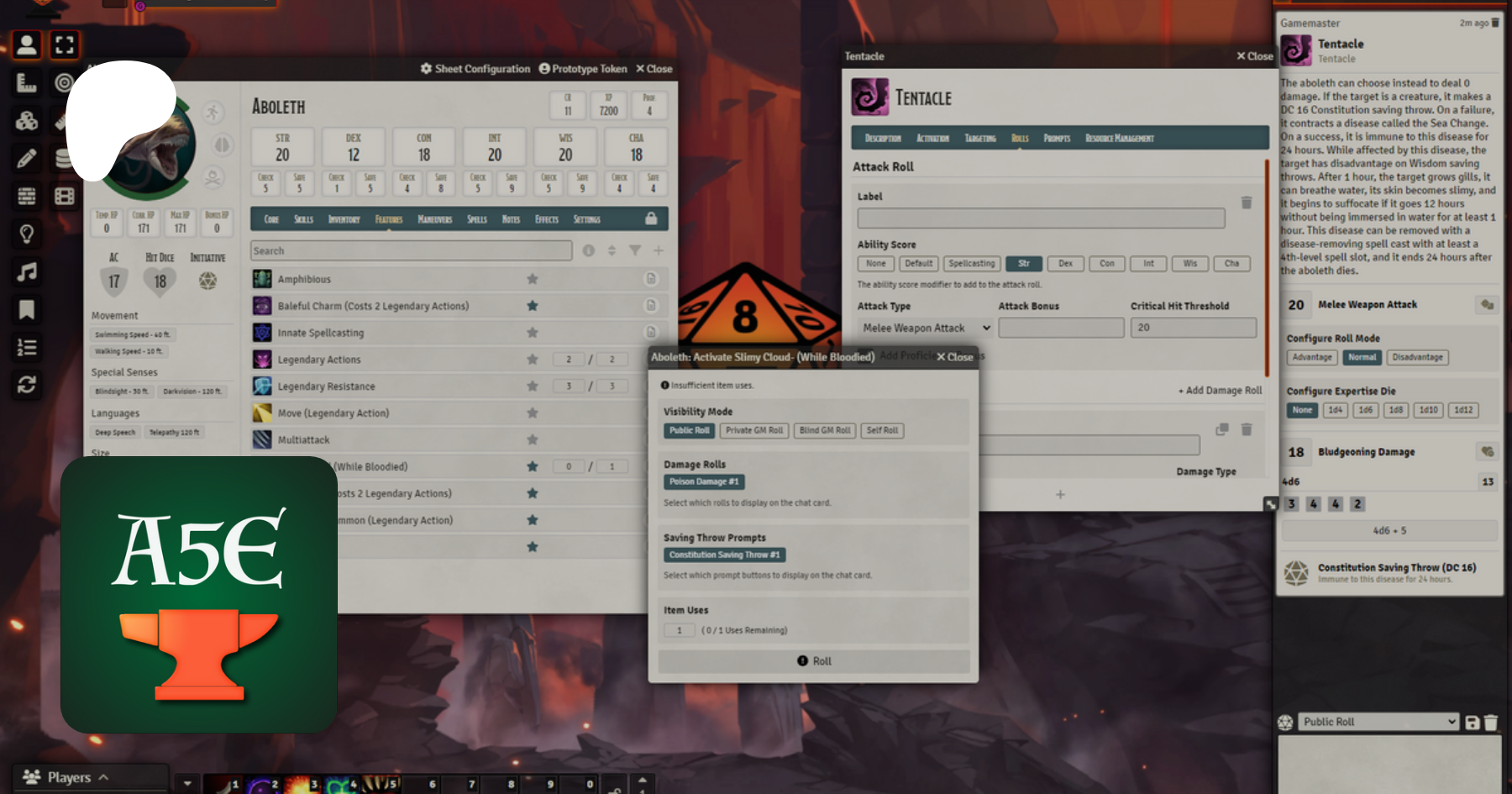This screenshot has width=1512, height=794.
Task: Switch to the Spells tab
Action: 476,219
